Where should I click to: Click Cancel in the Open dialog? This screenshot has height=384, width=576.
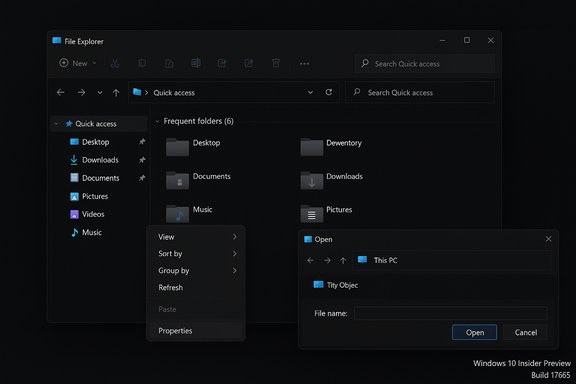point(525,332)
